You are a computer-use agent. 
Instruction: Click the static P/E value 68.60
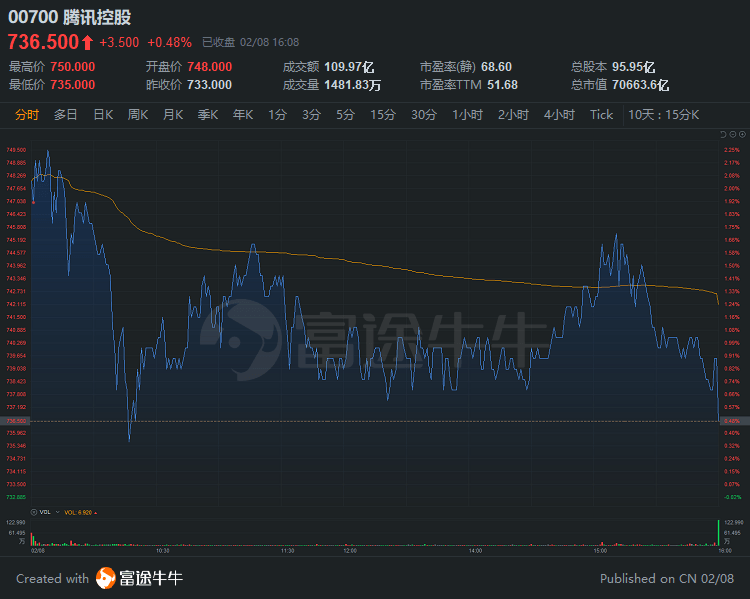click(496, 67)
